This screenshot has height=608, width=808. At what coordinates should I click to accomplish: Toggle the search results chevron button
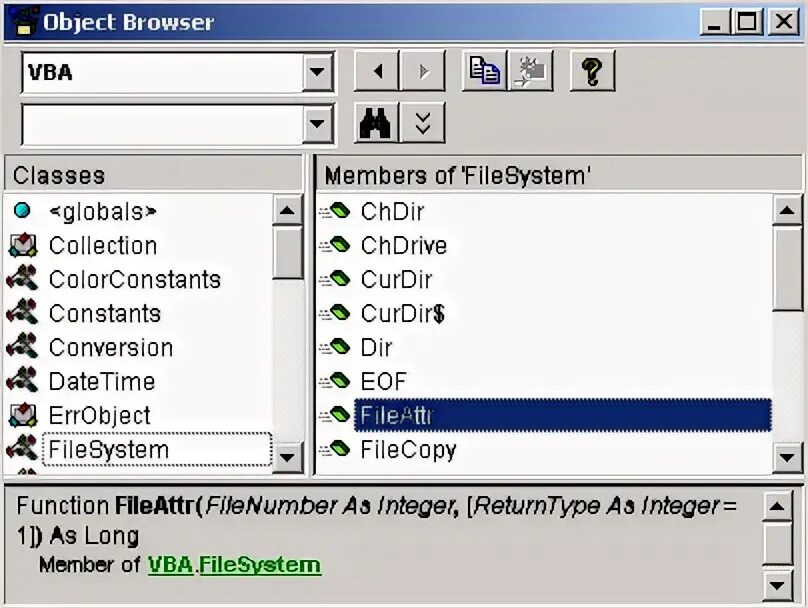point(423,123)
